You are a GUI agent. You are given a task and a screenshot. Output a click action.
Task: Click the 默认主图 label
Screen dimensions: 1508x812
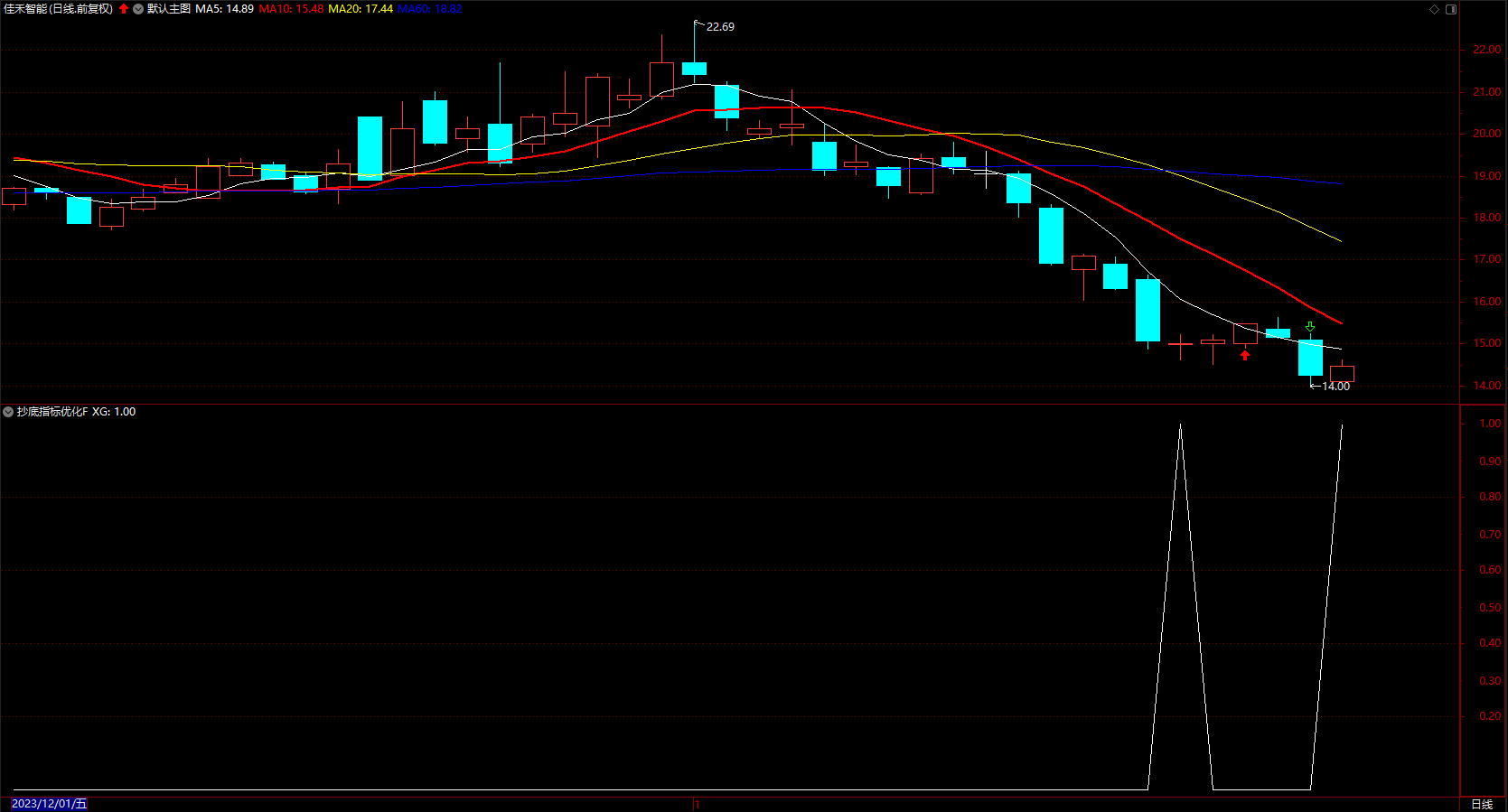pyautogui.click(x=169, y=9)
